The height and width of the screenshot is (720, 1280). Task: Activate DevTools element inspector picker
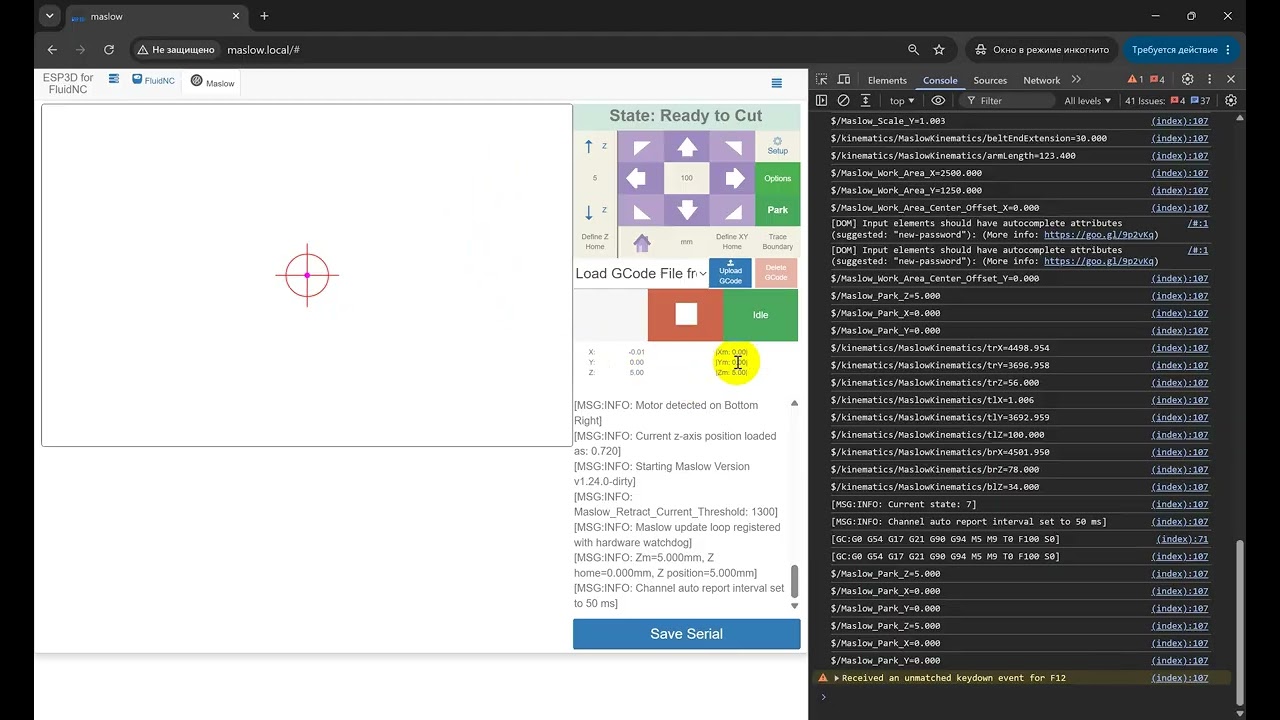pos(821,80)
